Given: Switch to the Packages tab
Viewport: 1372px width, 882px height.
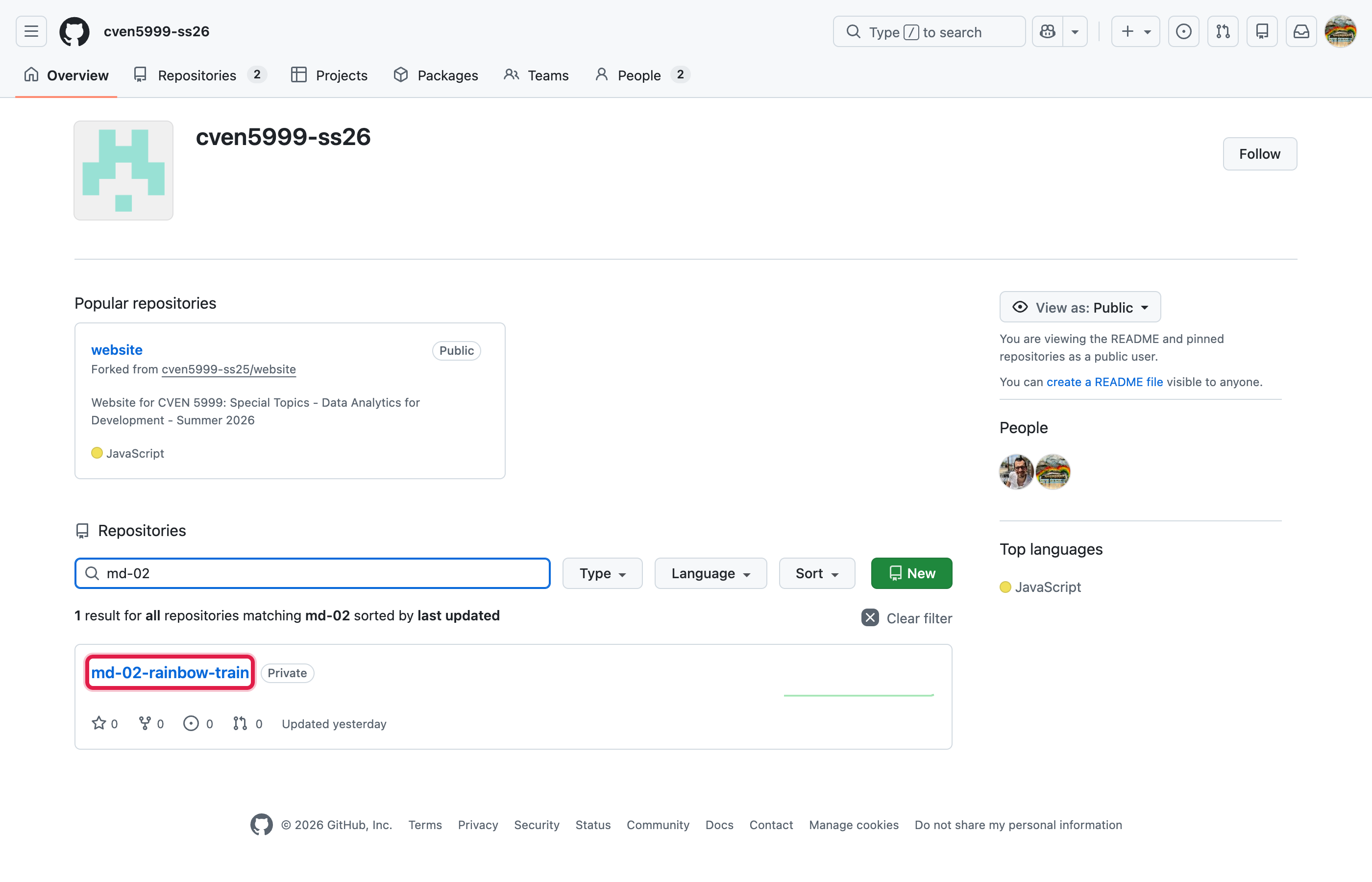Looking at the screenshot, I should (436, 75).
